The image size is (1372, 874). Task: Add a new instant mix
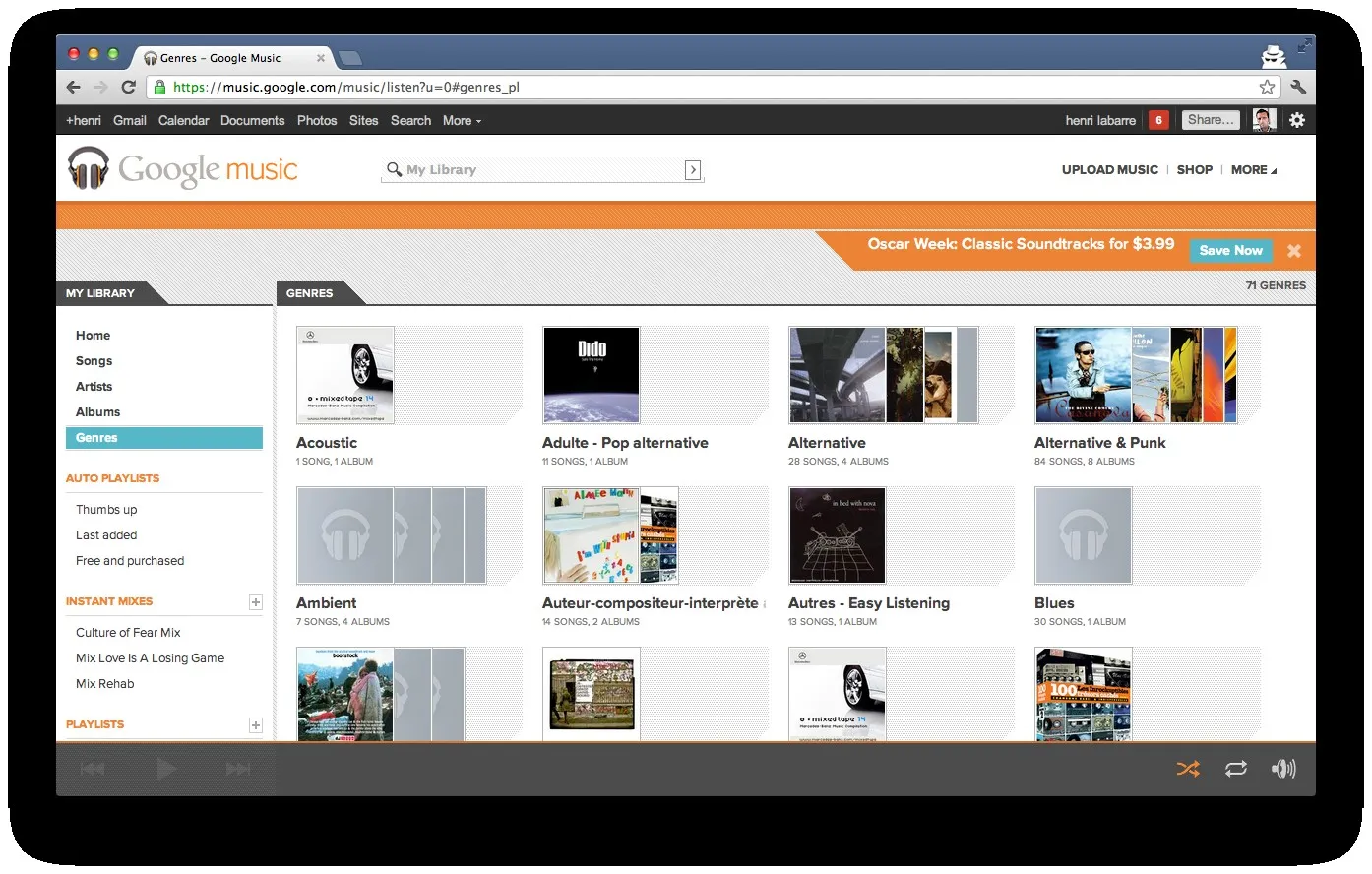click(256, 602)
